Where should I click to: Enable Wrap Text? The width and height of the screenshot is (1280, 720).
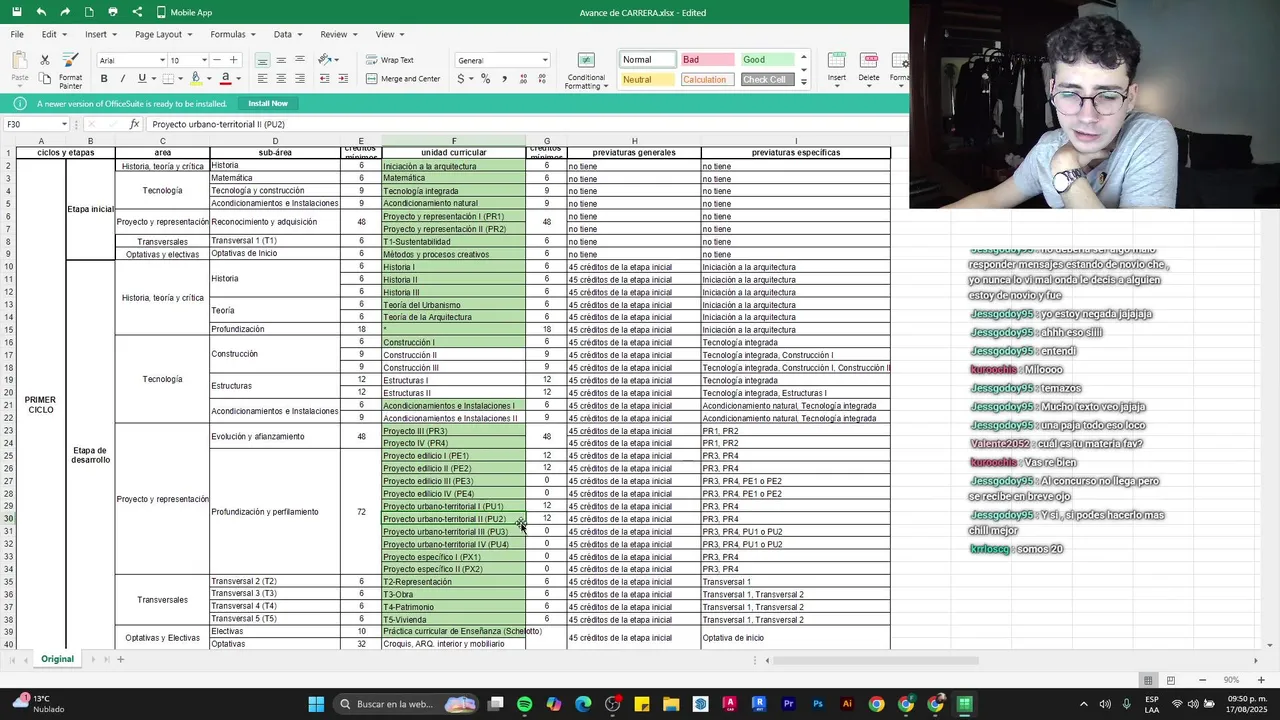(390, 60)
